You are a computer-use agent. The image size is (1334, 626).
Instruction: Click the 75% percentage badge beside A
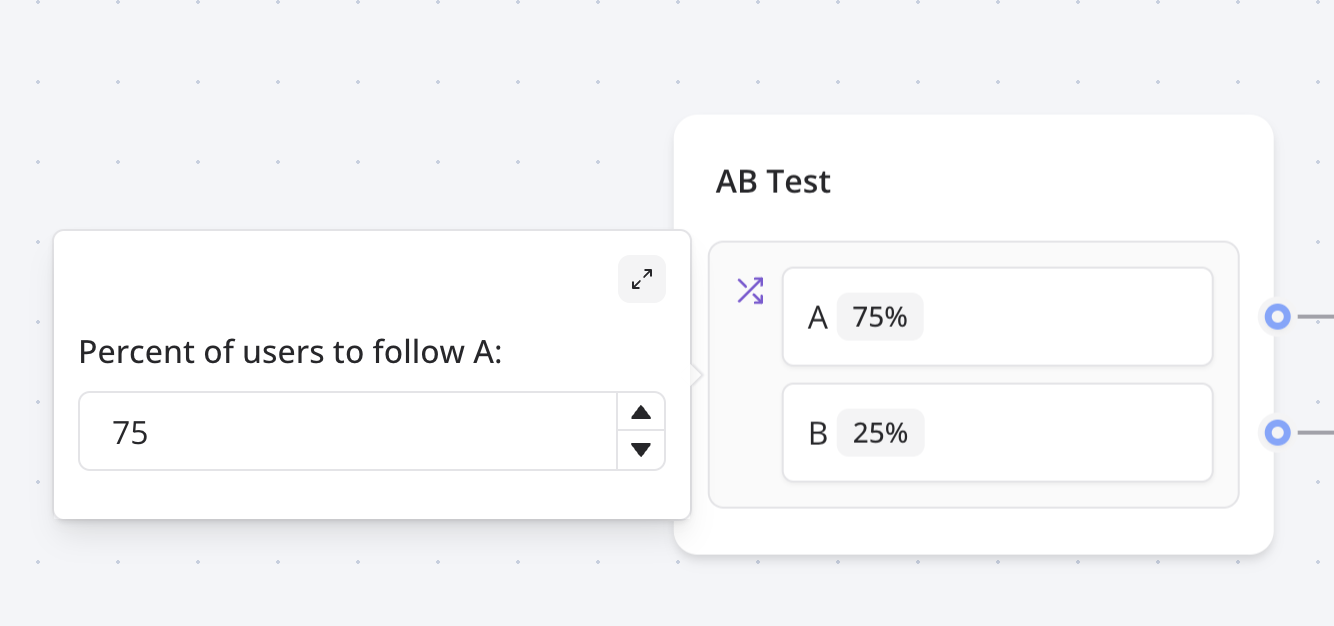coord(880,316)
